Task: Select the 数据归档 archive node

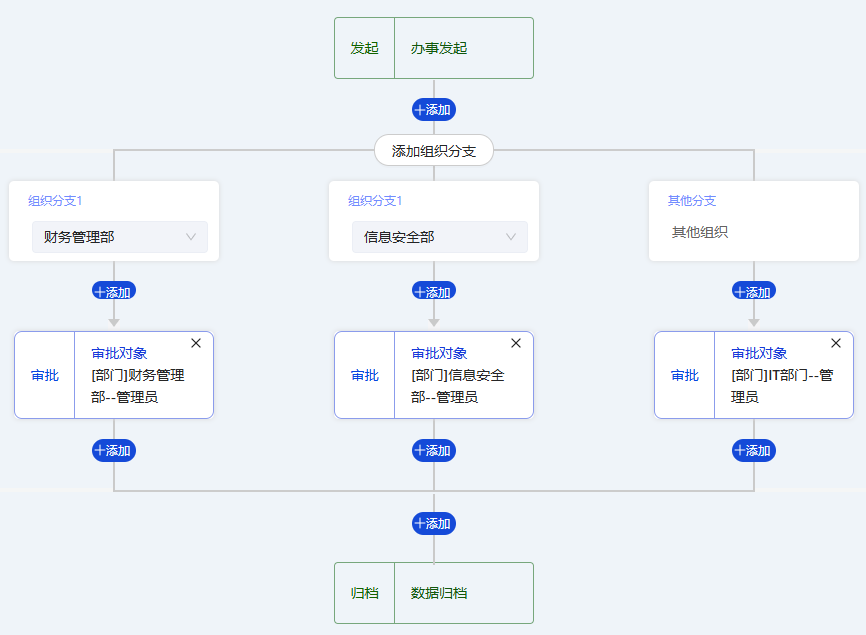Action: pos(434,593)
